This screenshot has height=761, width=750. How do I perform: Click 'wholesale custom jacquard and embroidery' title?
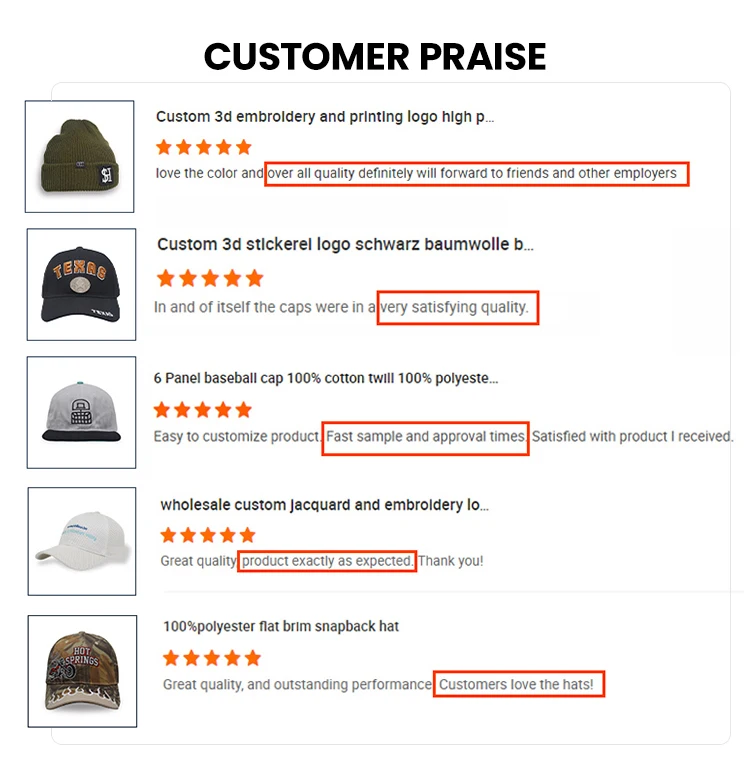click(x=324, y=505)
